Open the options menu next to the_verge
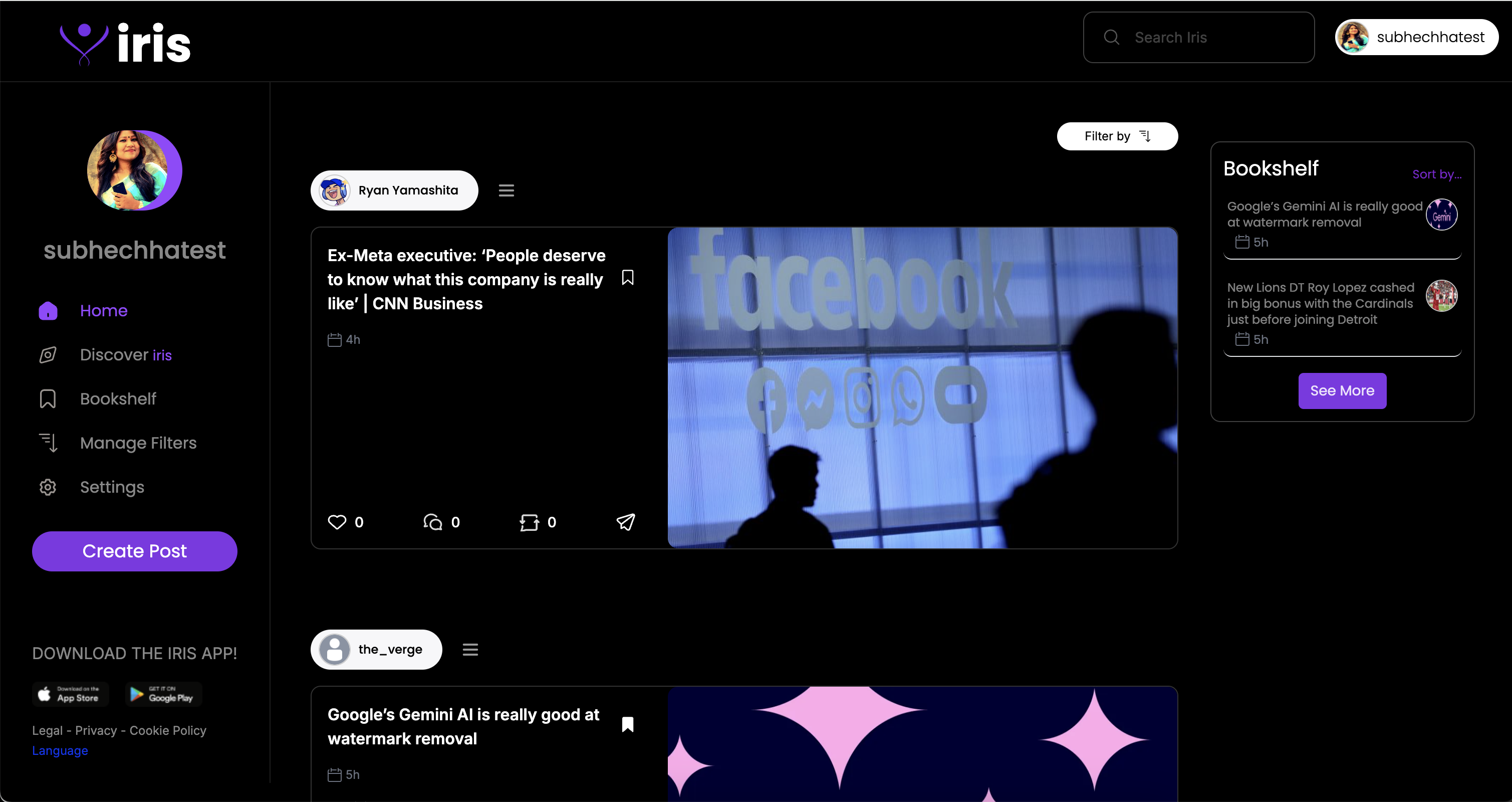This screenshot has height=802, width=1512. [x=470, y=649]
